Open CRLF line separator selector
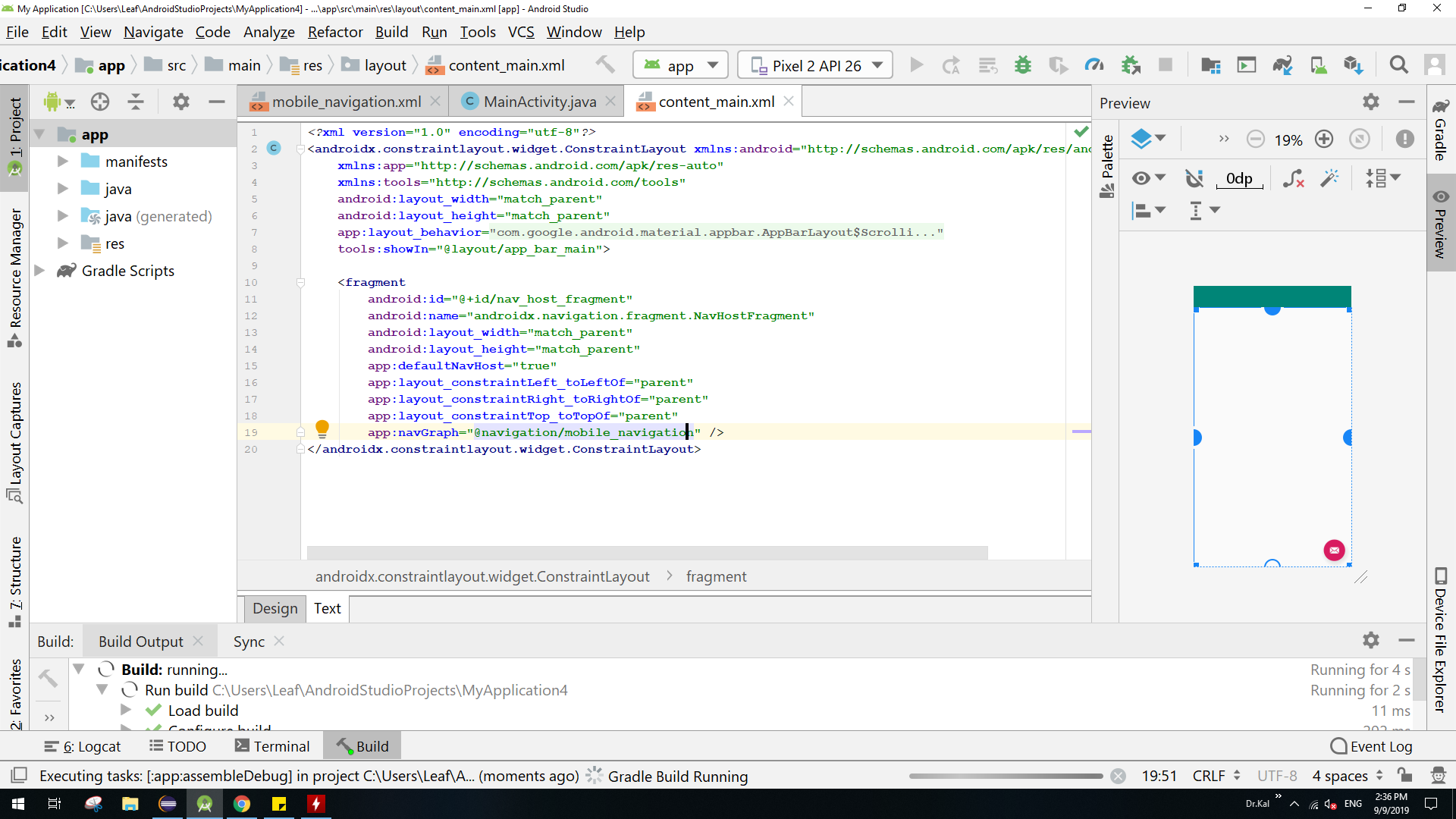 (x=1216, y=776)
